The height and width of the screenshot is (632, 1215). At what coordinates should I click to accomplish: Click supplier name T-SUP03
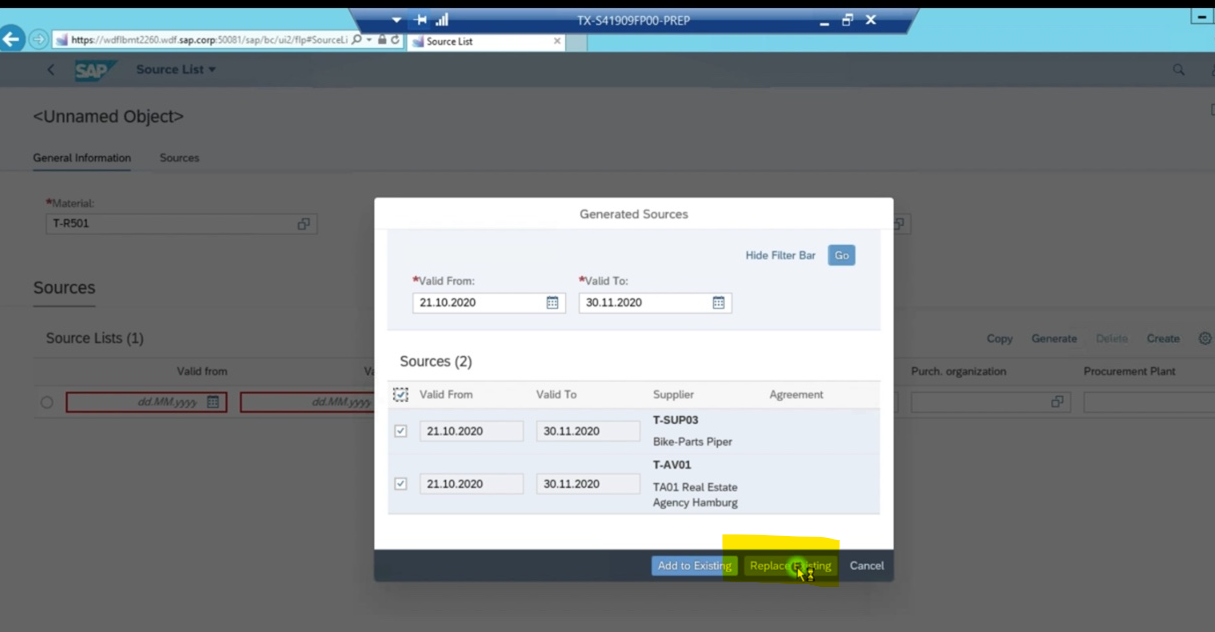tap(676, 421)
